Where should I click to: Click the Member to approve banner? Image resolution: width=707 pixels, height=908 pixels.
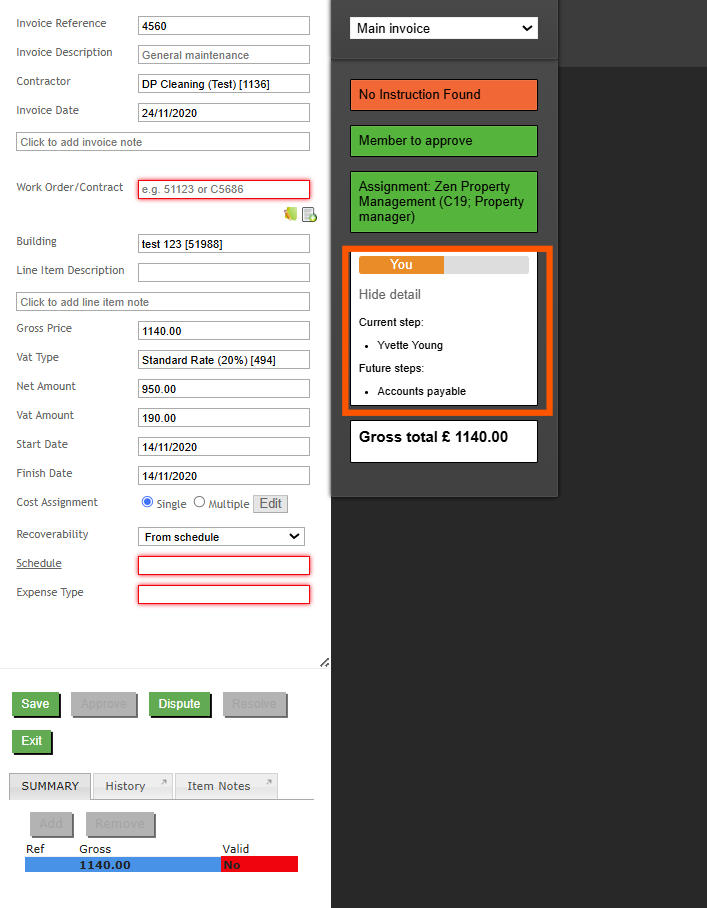click(x=444, y=141)
